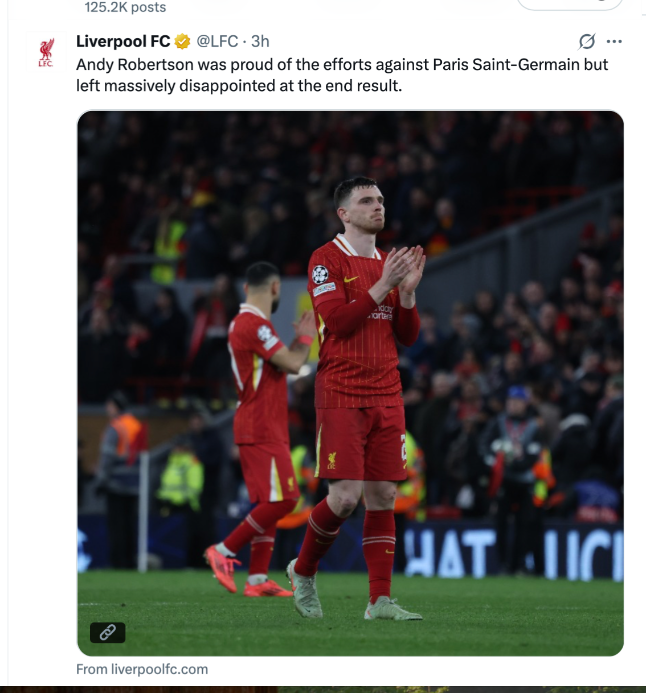Open the Liverpool FC profile name
Image resolution: width=646 pixels, height=693 pixels.
(123, 41)
